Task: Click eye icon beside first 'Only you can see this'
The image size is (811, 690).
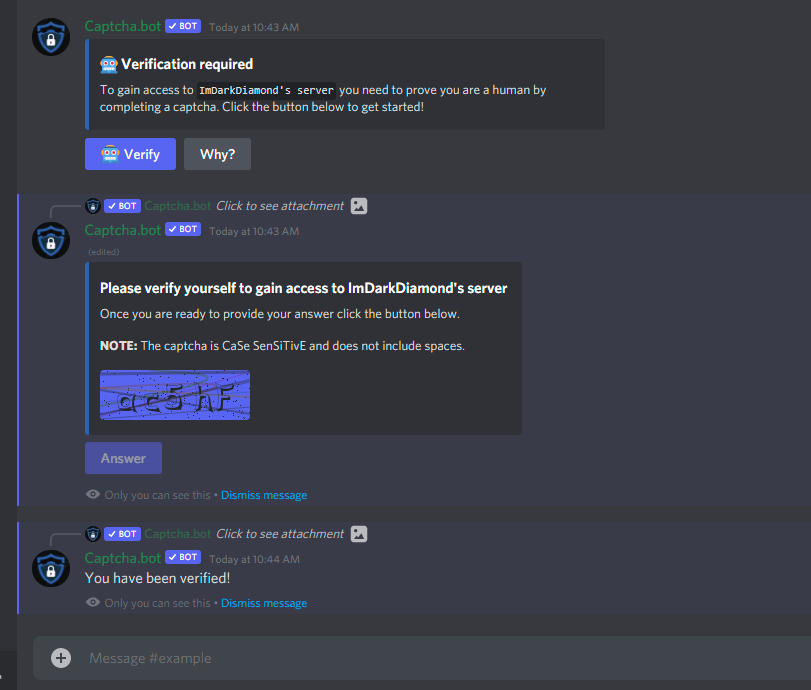Action: click(93, 494)
